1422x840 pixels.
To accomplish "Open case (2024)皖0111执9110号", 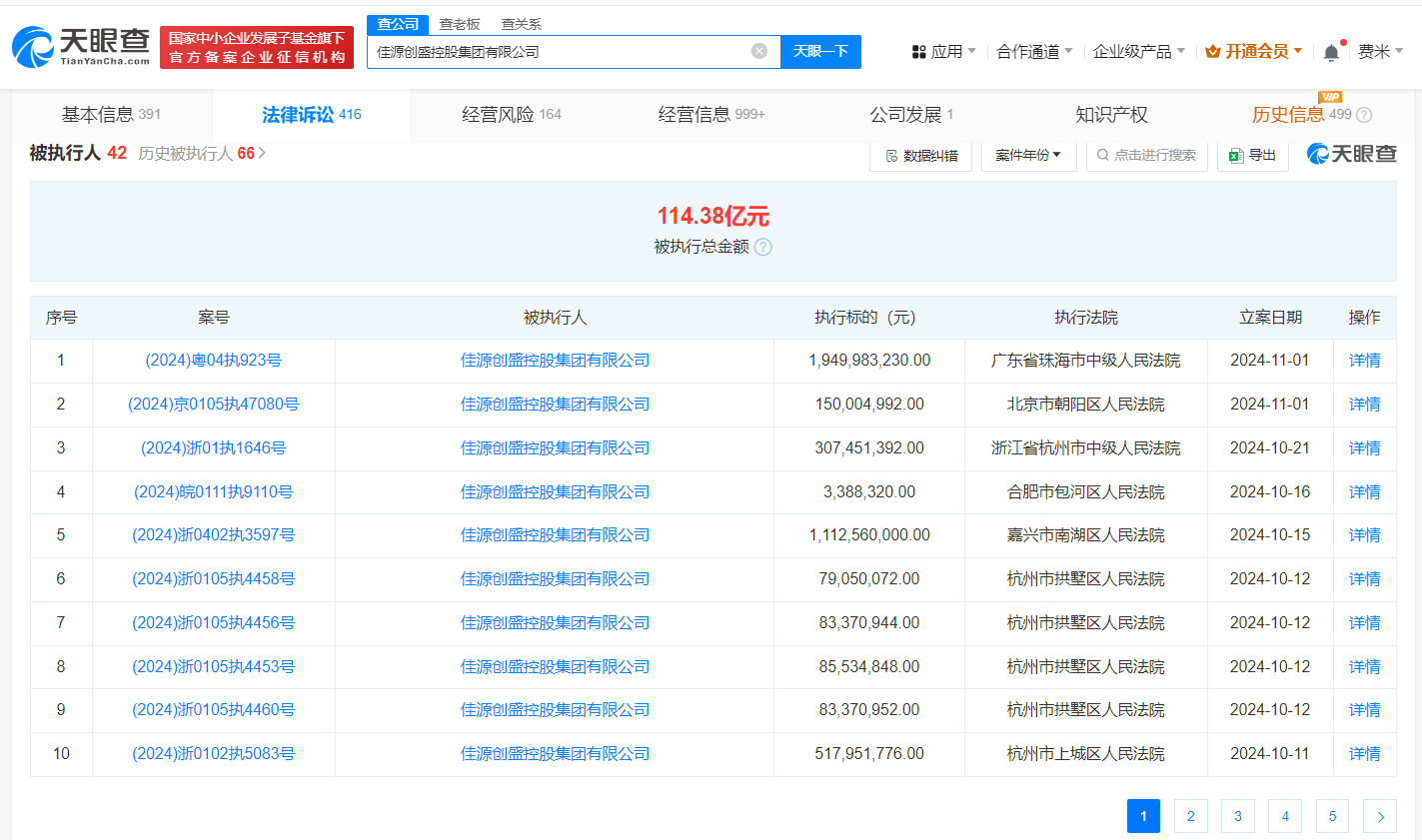I will (x=214, y=492).
